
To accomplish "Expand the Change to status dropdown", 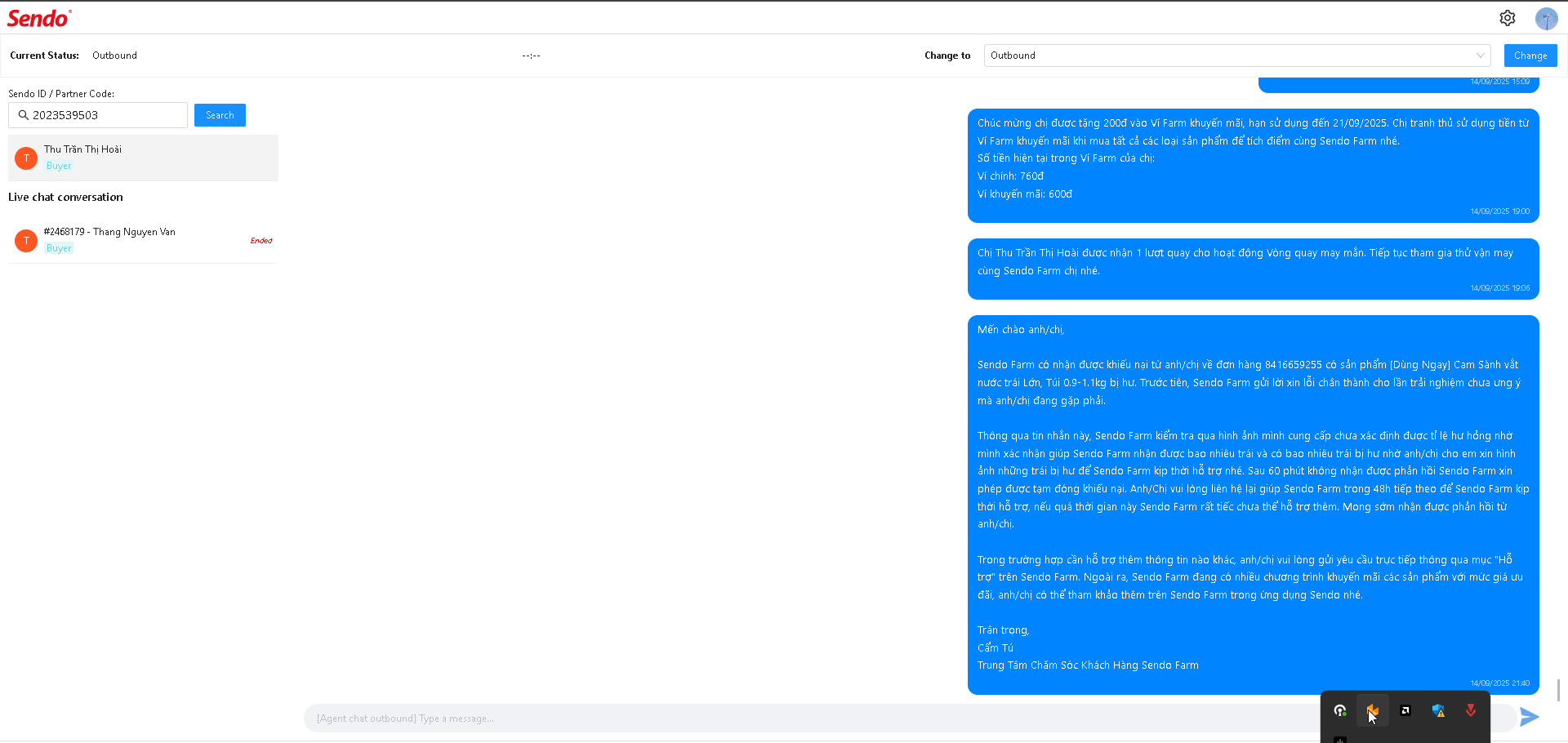I will (1237, 56).
